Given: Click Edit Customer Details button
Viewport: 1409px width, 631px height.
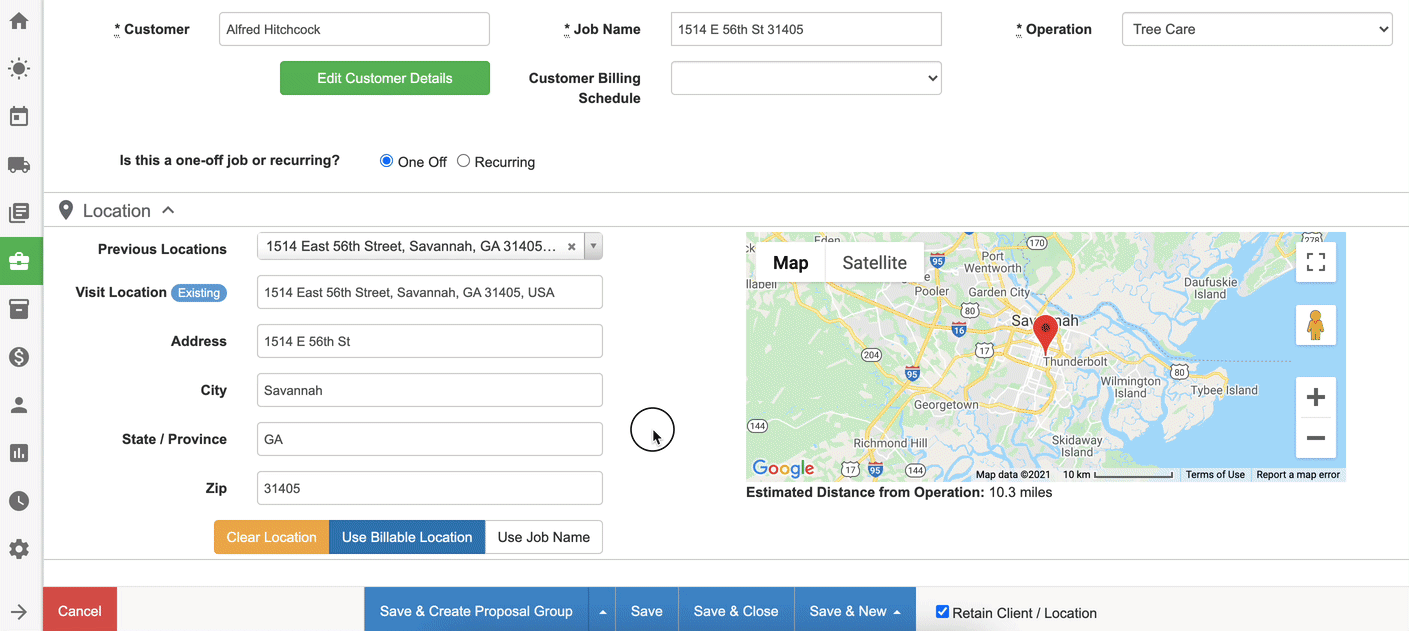Looking at the screenshot, I should coord(385,78).
